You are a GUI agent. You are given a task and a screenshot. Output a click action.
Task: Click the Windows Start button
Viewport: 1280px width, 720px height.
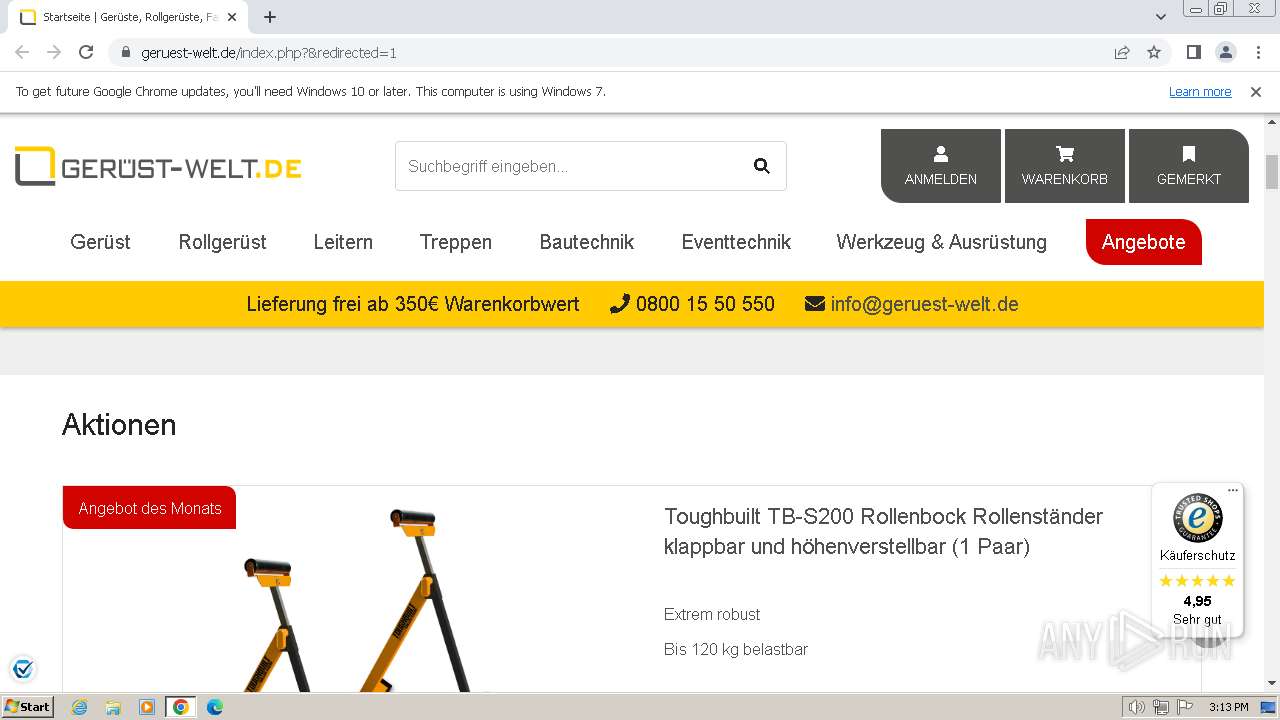tap(28, 707)
